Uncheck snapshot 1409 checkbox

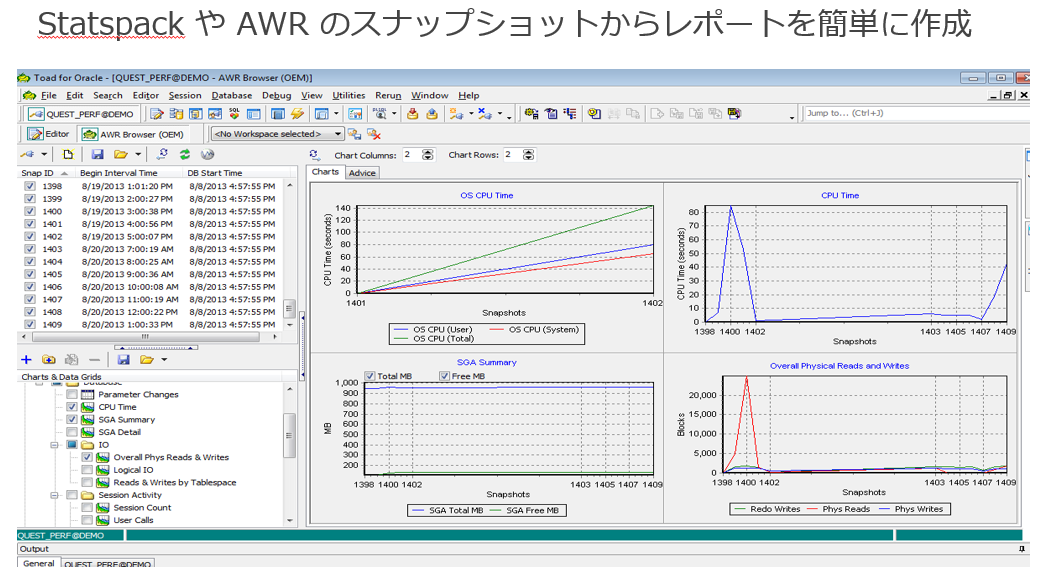[x=30, y=324]
